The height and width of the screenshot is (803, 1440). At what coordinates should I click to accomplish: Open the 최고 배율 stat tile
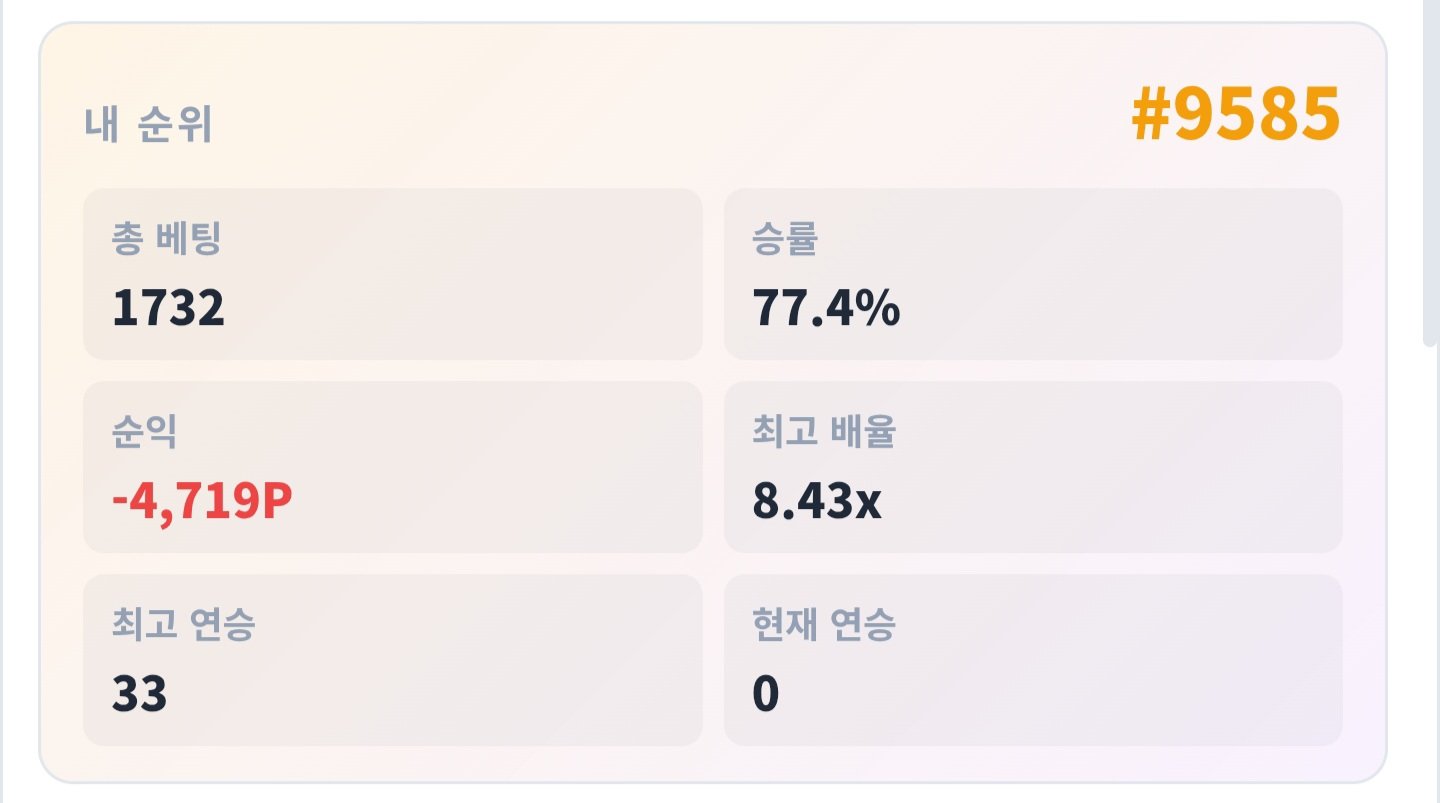1033,467
